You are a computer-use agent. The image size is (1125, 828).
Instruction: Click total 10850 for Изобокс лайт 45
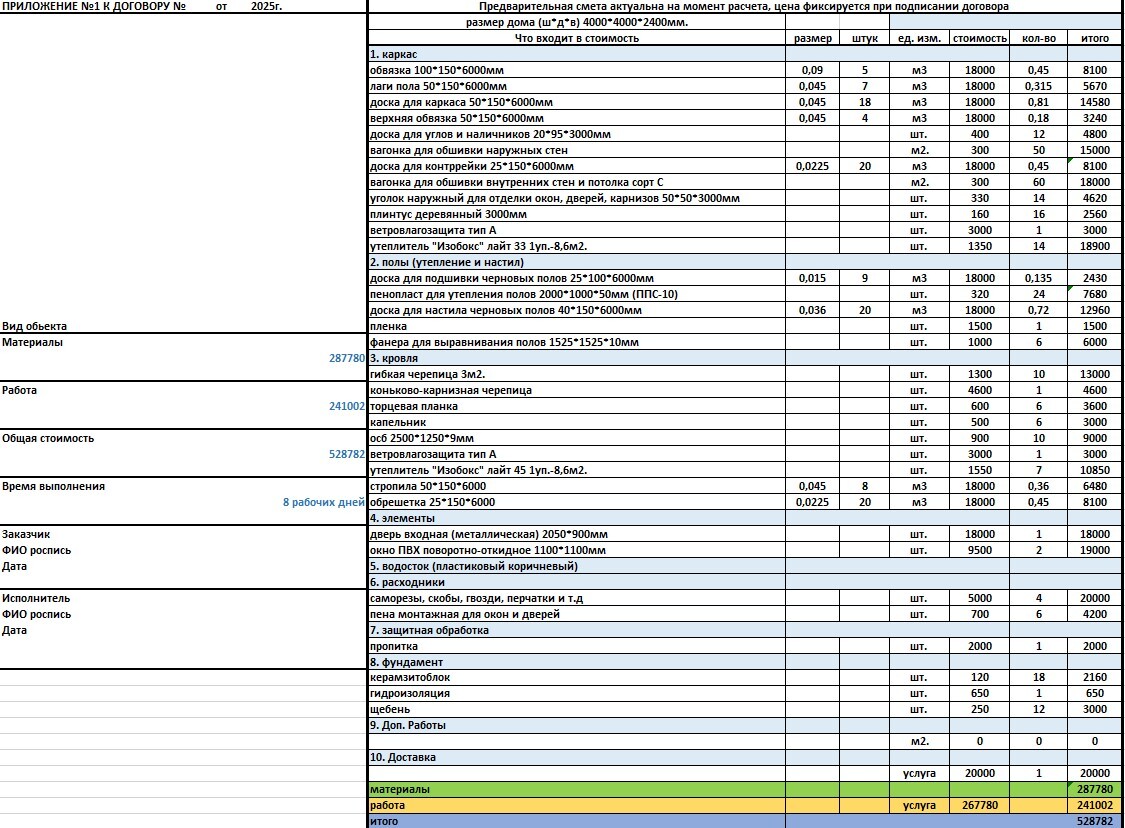click(x=1095, y=470)
